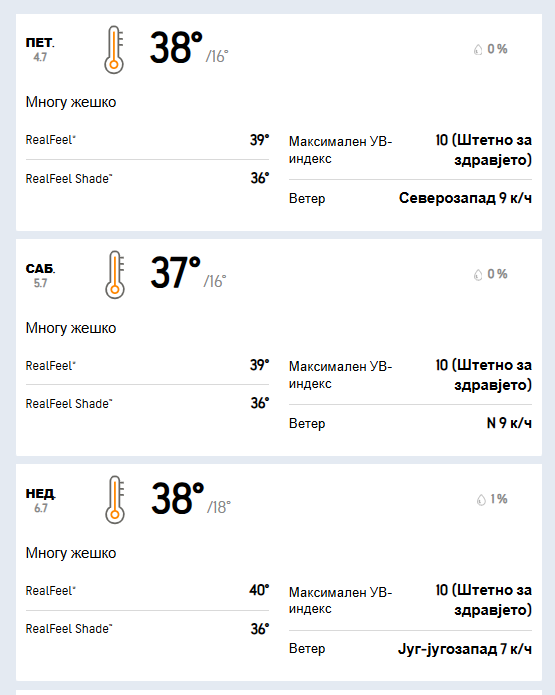Select the 37° /16° temperature on Saturday card
555x695 pixels.
[188, 273]
